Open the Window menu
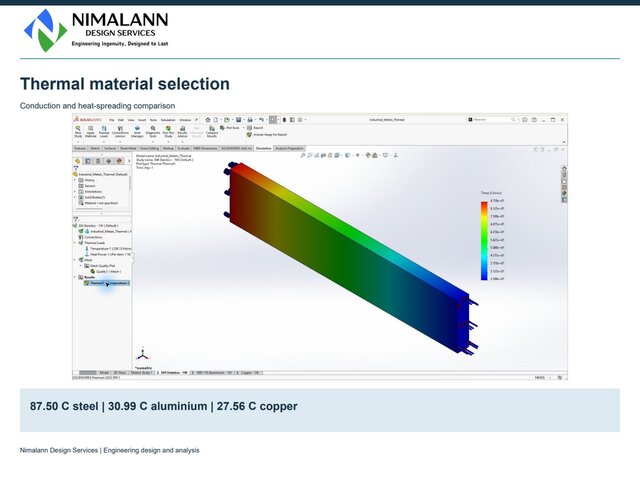The image size is (640, 480). (x=185, y=120)
